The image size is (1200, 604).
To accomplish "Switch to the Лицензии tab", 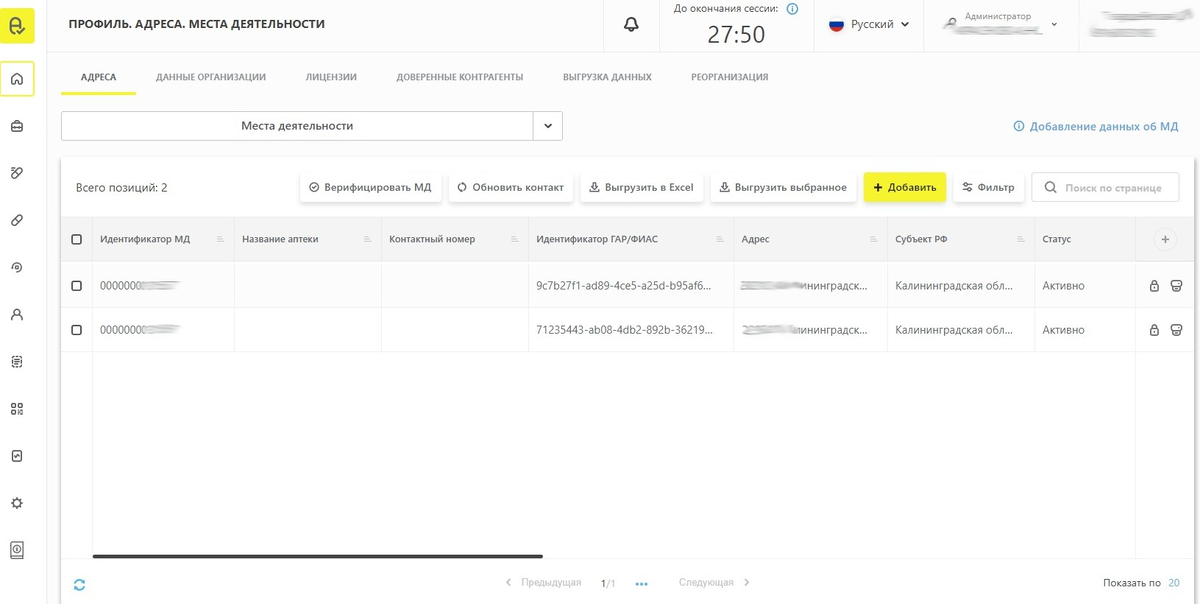I will 331,77.
